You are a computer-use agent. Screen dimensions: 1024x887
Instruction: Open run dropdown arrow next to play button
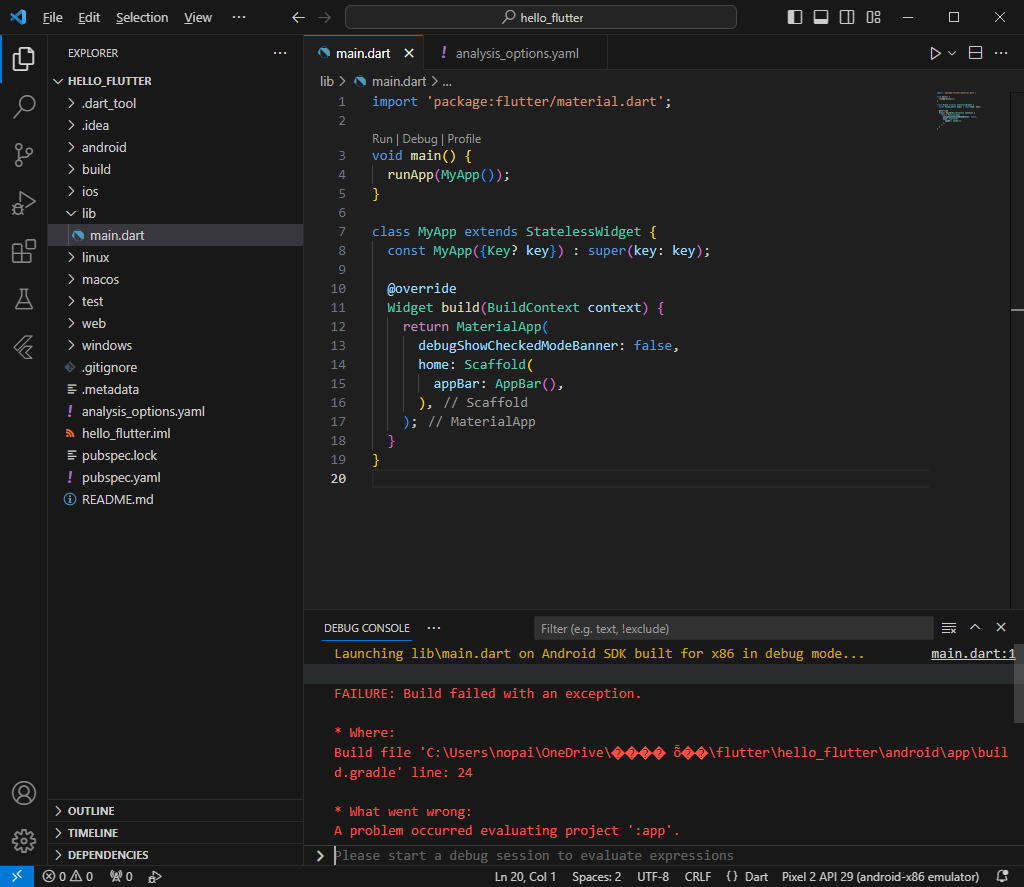(x=952, y=54)
